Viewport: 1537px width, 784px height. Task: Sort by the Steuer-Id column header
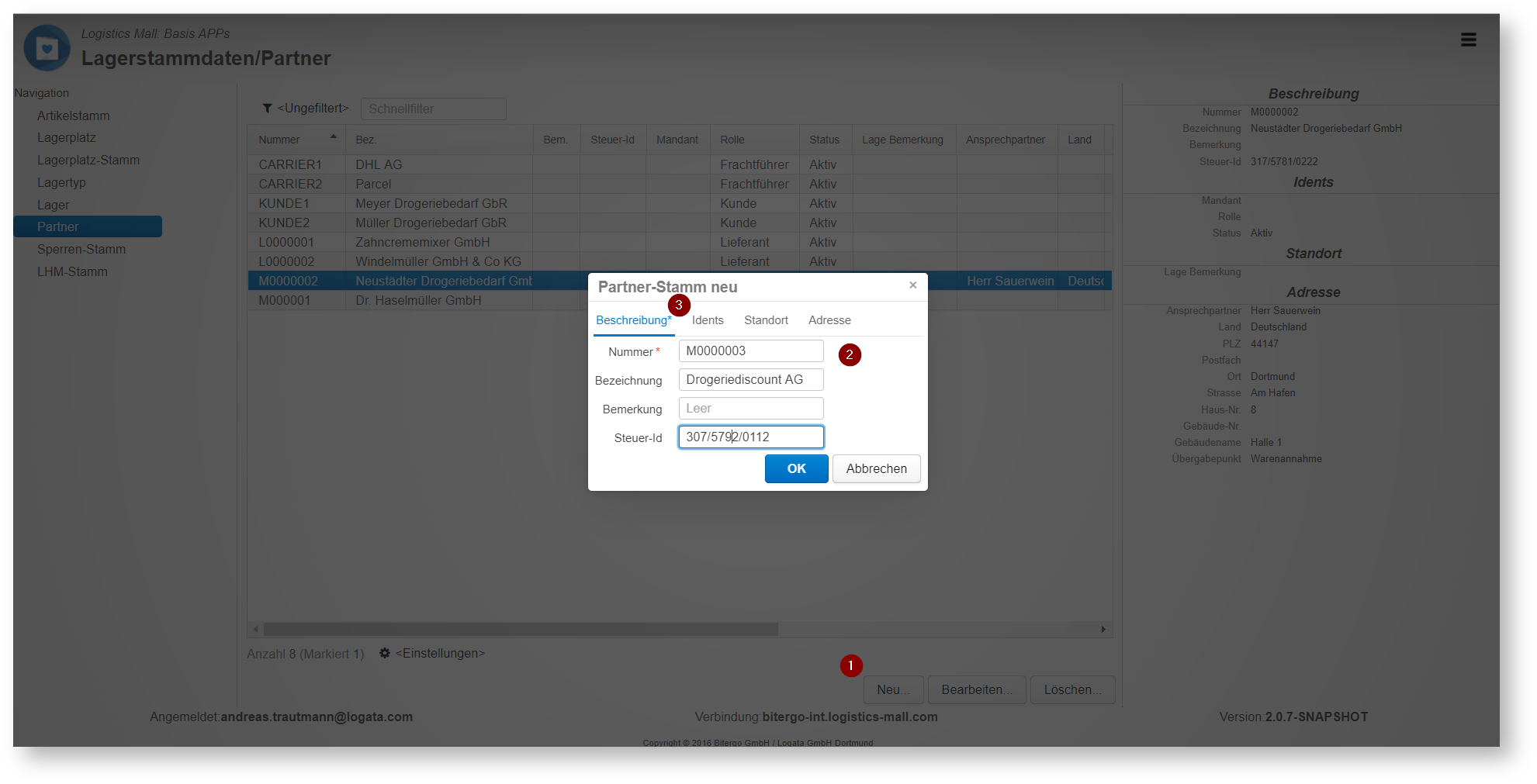pyautogui.click(x=613, y=140)
